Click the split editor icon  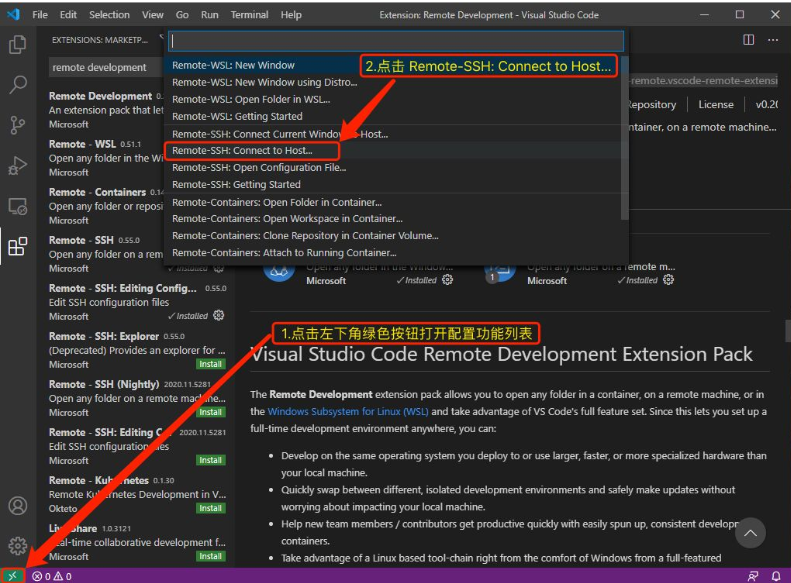(x=749, y=40)
